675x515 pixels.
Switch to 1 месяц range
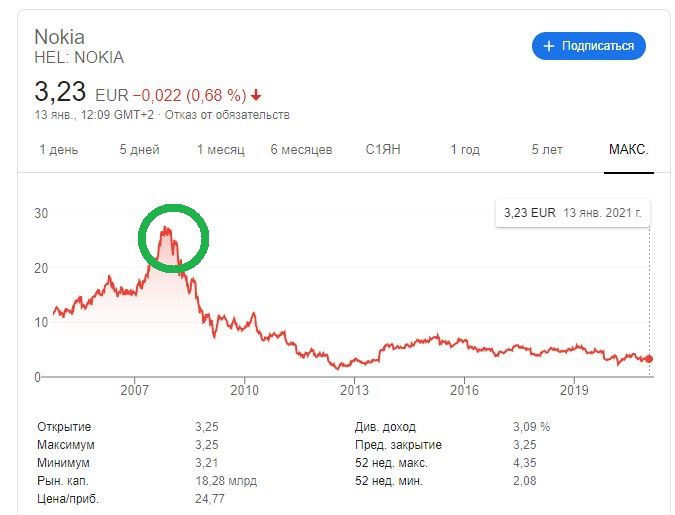tap(220, 150)
